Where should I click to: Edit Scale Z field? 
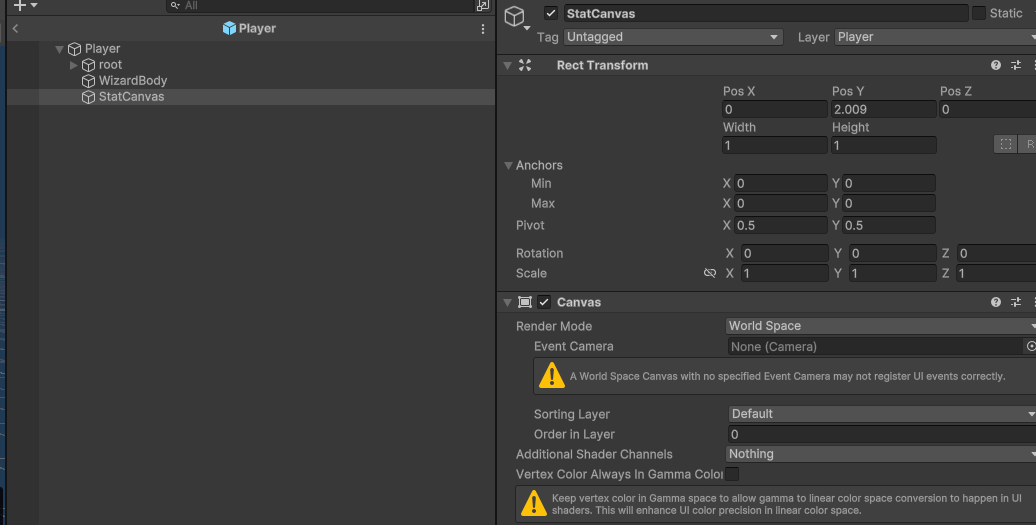(x=996, y=273)
